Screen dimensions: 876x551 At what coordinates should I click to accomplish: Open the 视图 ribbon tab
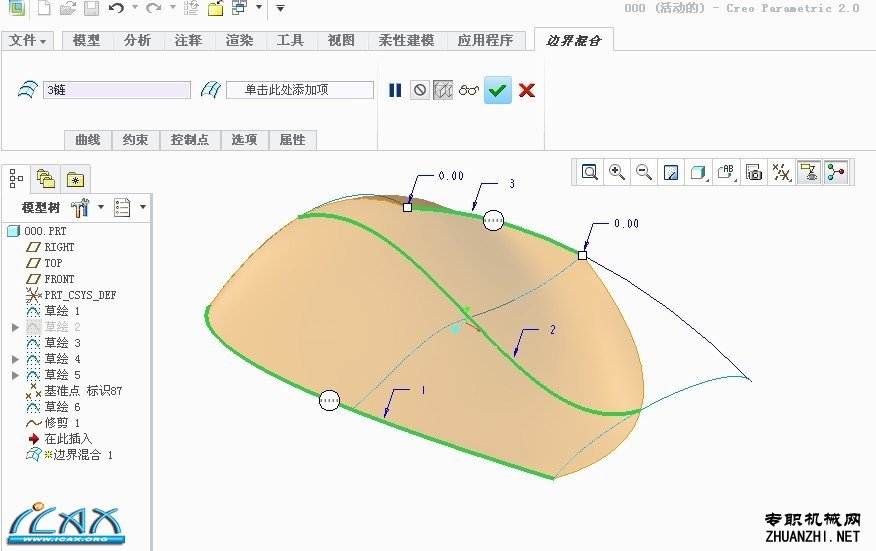(x=341, y=41)
